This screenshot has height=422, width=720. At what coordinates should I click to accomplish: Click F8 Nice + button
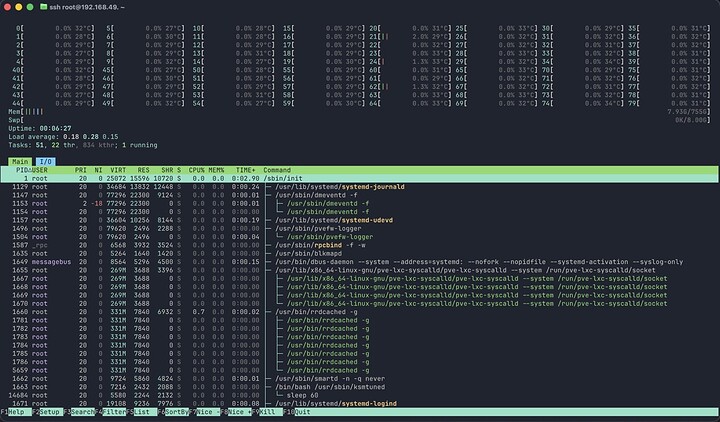236,412
